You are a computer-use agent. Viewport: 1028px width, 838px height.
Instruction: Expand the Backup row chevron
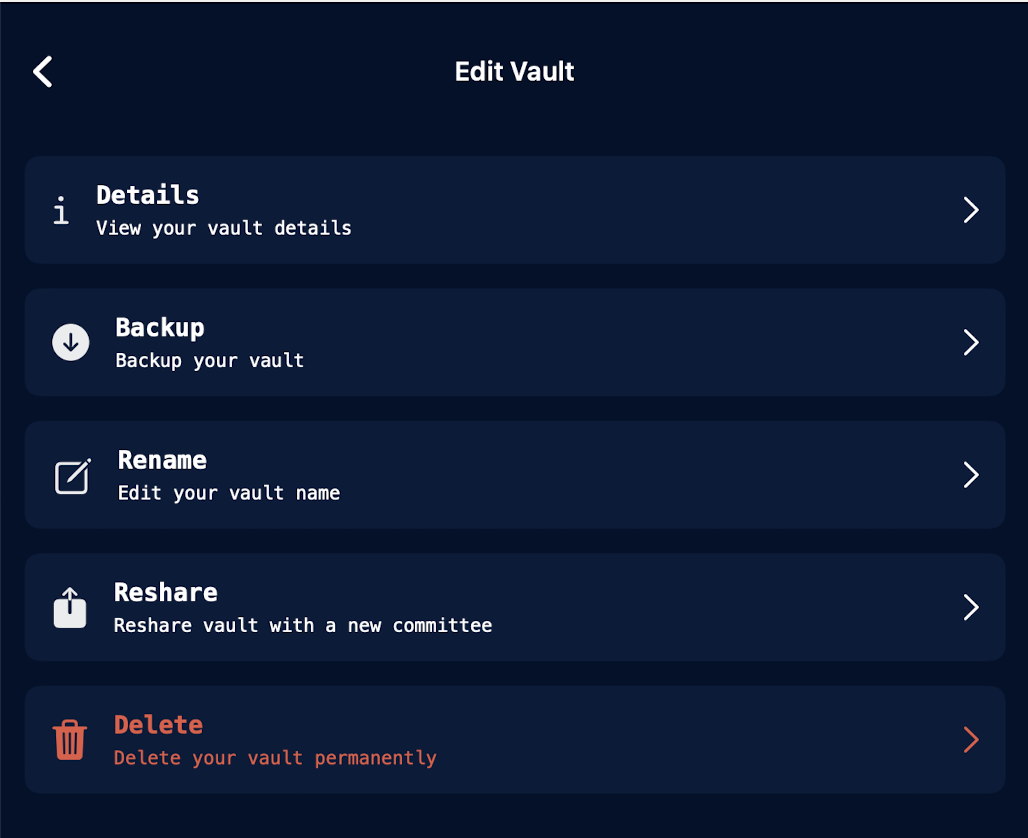(x=970, y=343)
